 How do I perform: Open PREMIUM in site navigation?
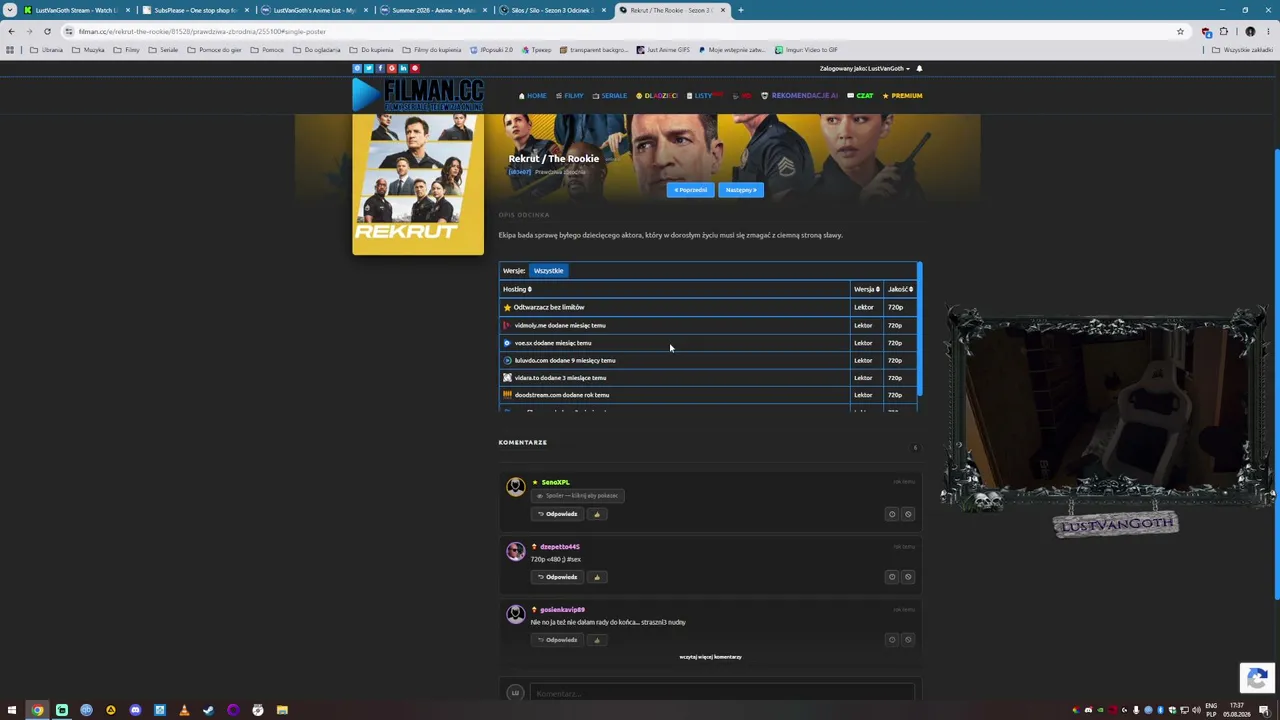pyautogui.click(x=902, y=96)
